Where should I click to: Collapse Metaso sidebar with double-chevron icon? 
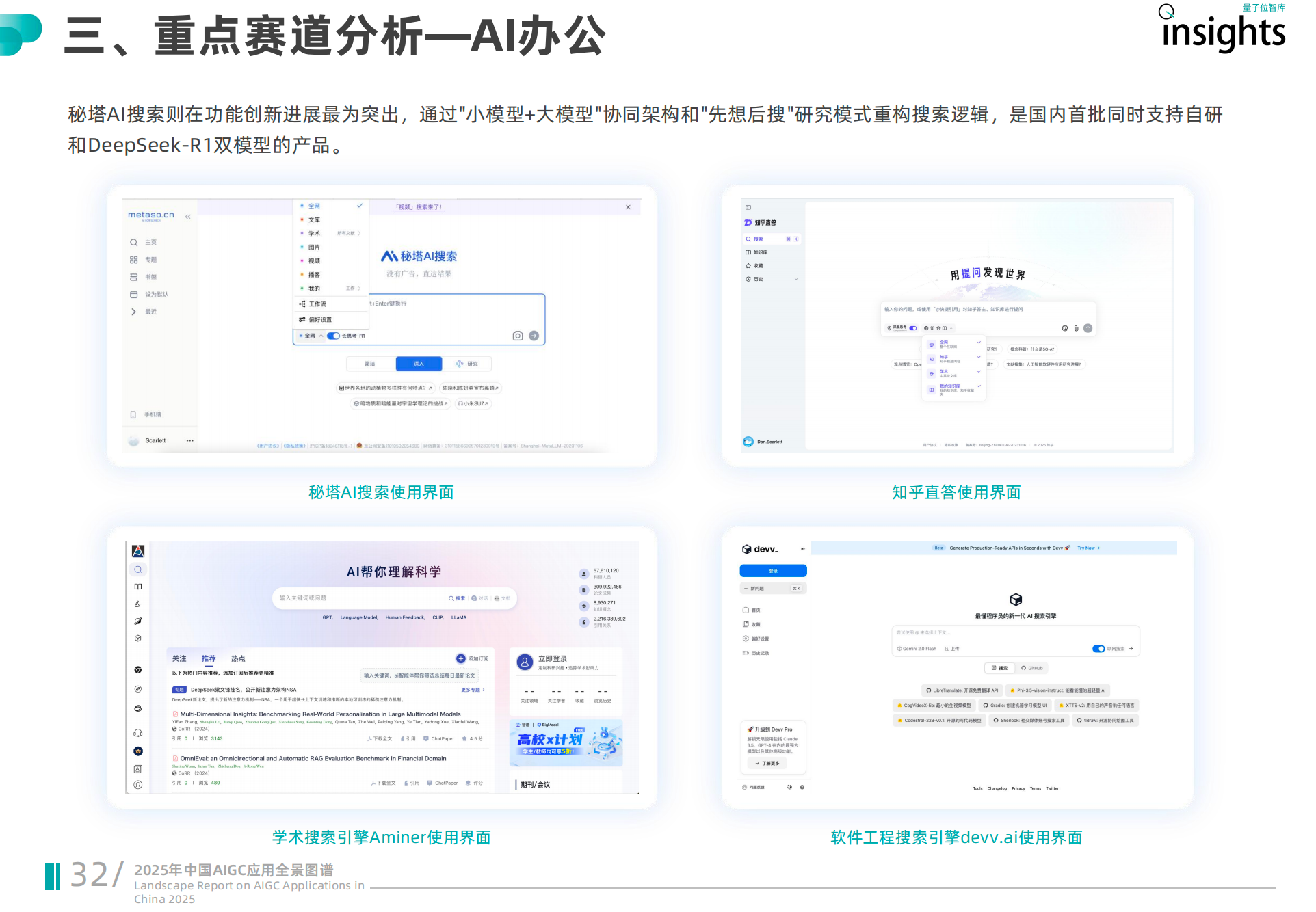pos(187,217)
